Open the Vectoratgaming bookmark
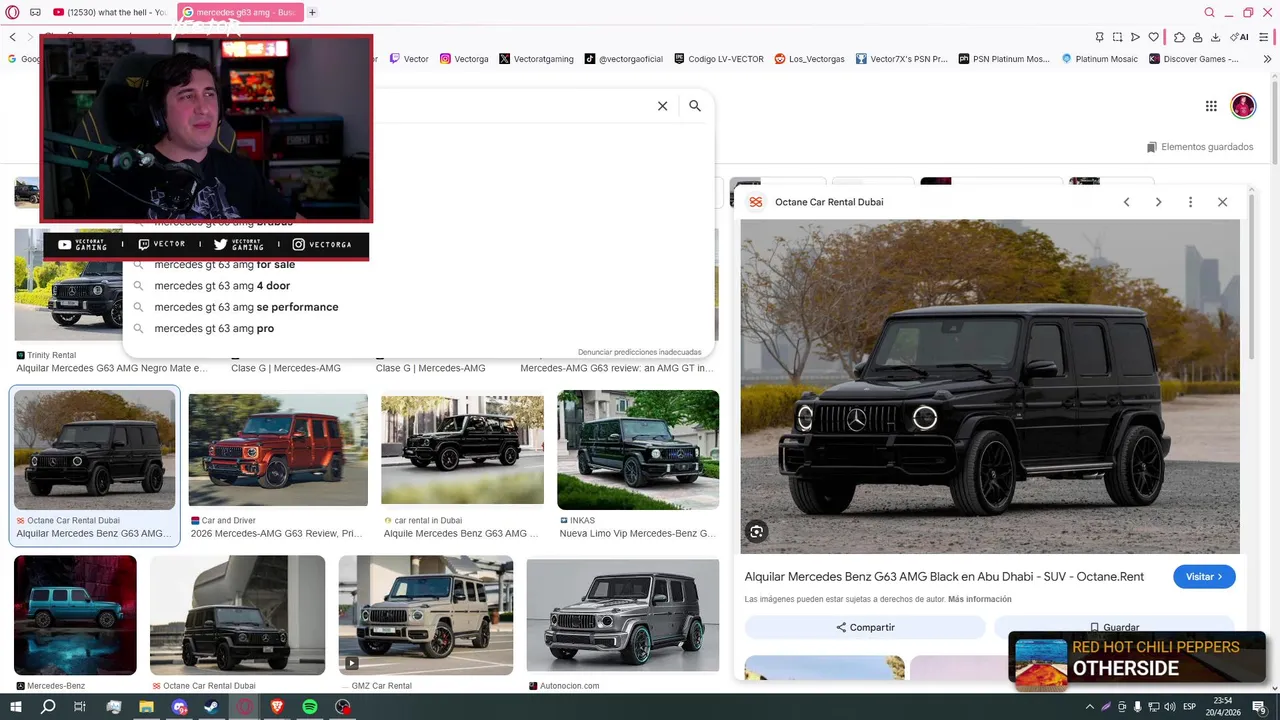This screenshot has width=1280, height=720. 536,59
